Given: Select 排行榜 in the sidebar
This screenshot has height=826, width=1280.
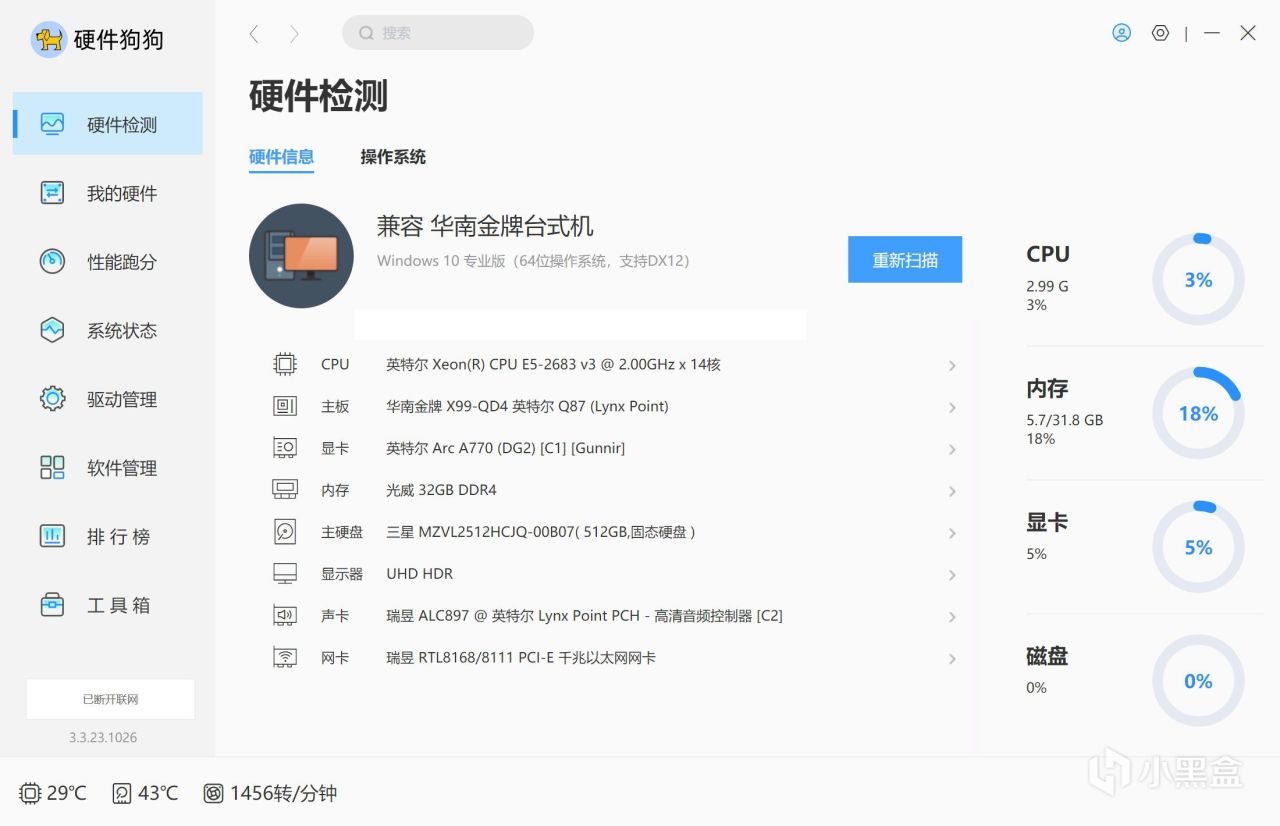Looking at the screenshot, I should (108, 536).
